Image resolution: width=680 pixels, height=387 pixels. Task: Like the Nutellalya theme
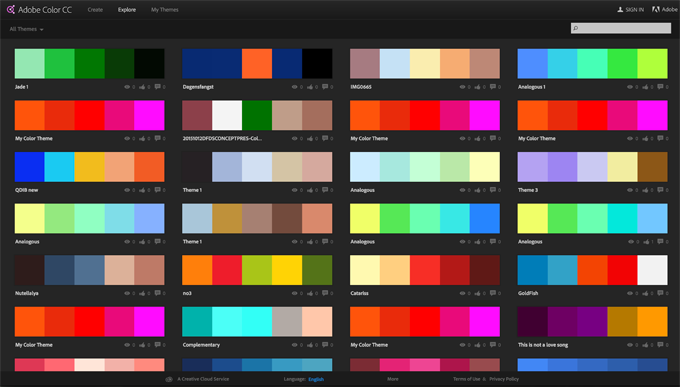(142, 293)
